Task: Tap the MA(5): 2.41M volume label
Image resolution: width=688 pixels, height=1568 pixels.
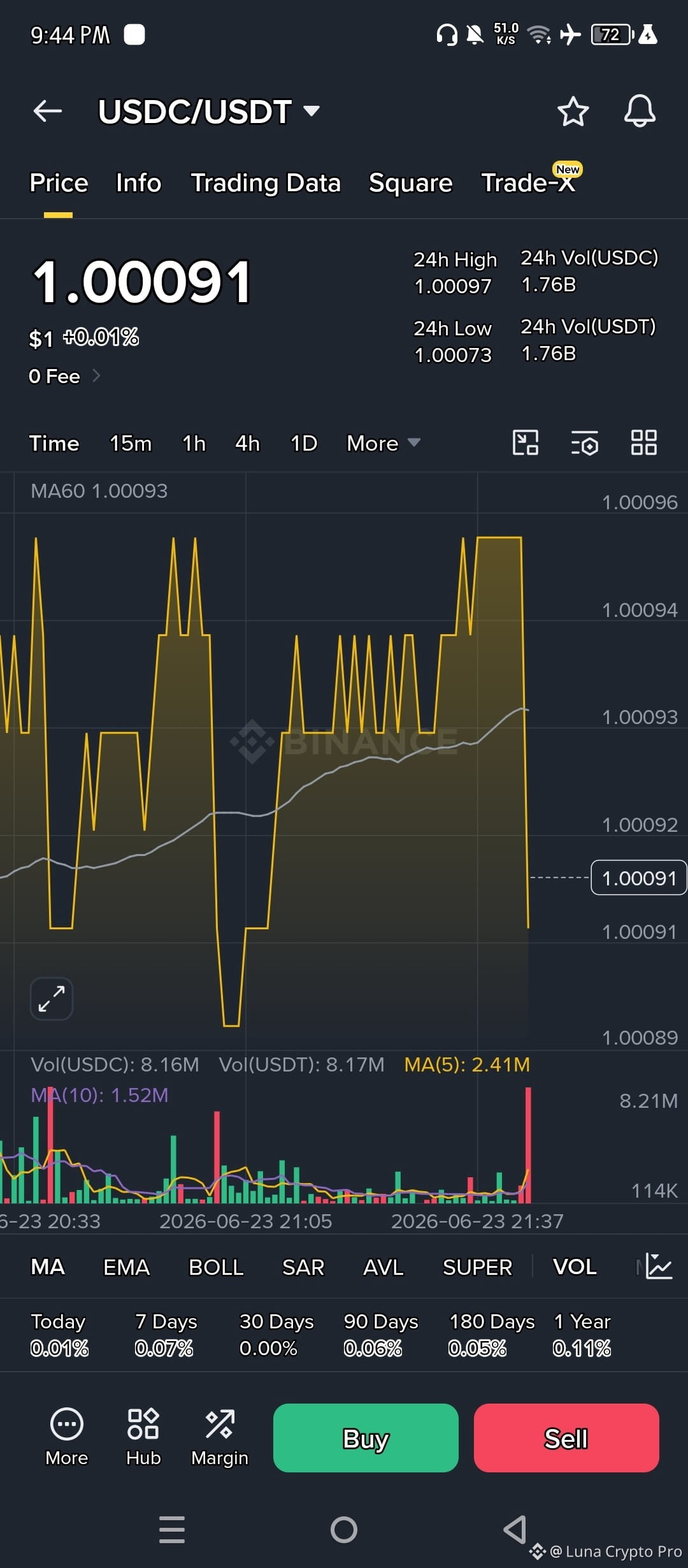Action: [467, 1064]
